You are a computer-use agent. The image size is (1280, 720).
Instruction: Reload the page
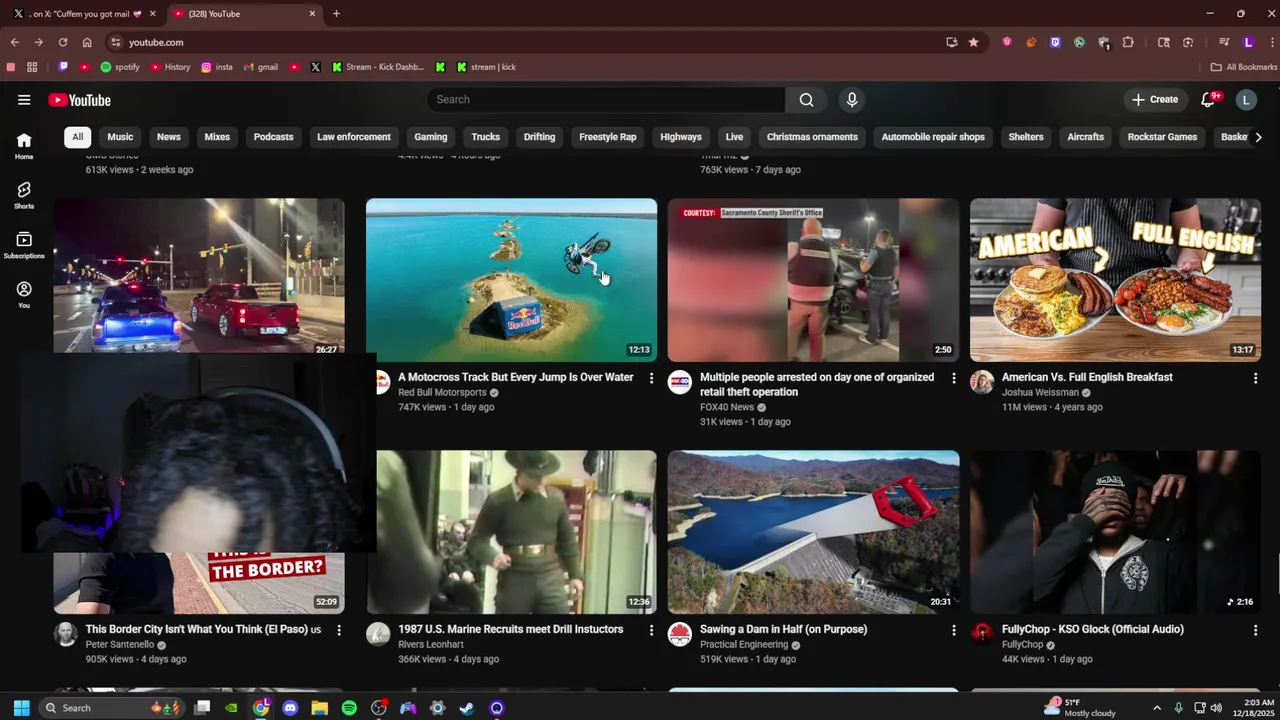click(x=63, y=42)
